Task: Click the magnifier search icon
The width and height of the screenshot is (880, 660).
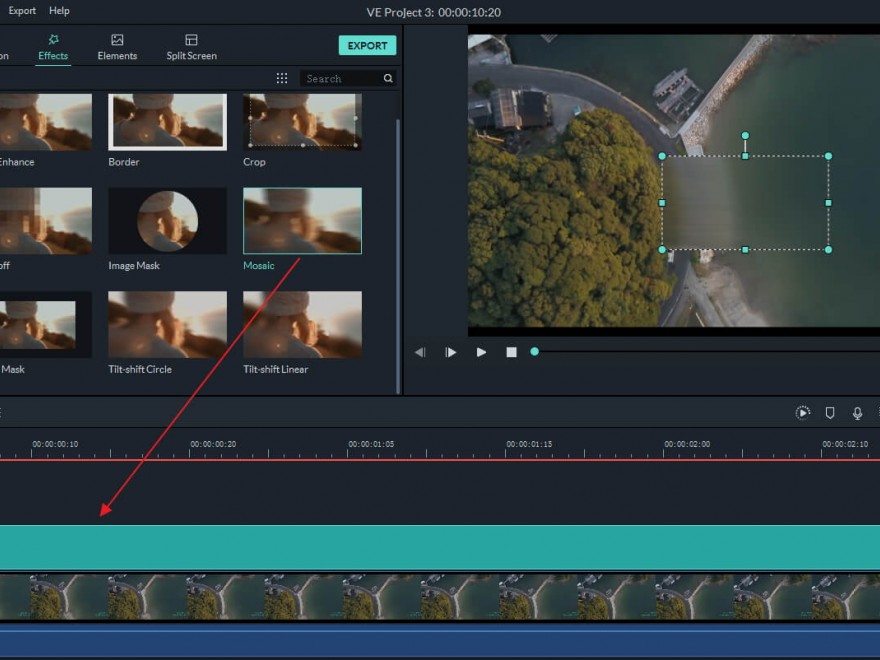Action: pos(388,78)
